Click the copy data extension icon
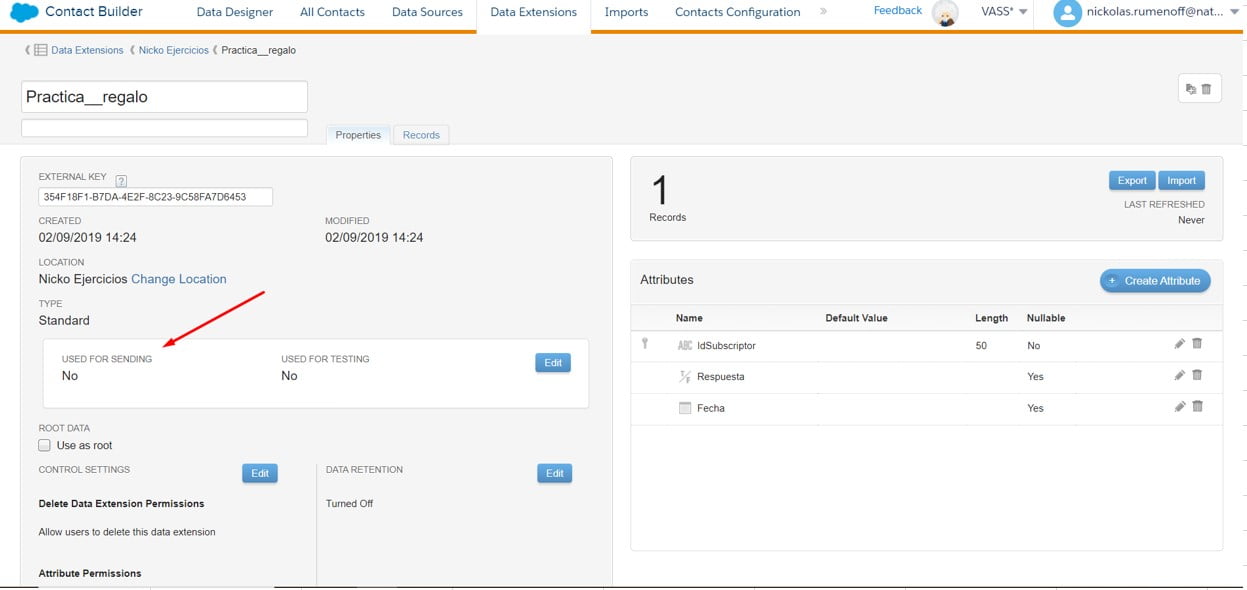This screenshot has height=590, width=1247. 1190,89
